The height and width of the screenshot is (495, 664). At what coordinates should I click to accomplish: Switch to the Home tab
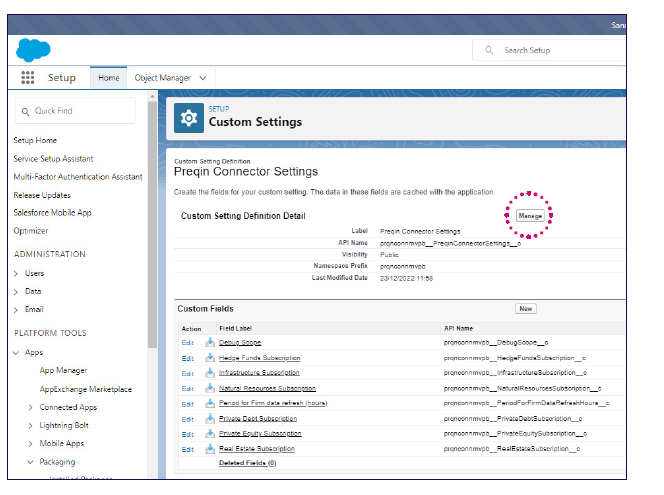(108, 77)
